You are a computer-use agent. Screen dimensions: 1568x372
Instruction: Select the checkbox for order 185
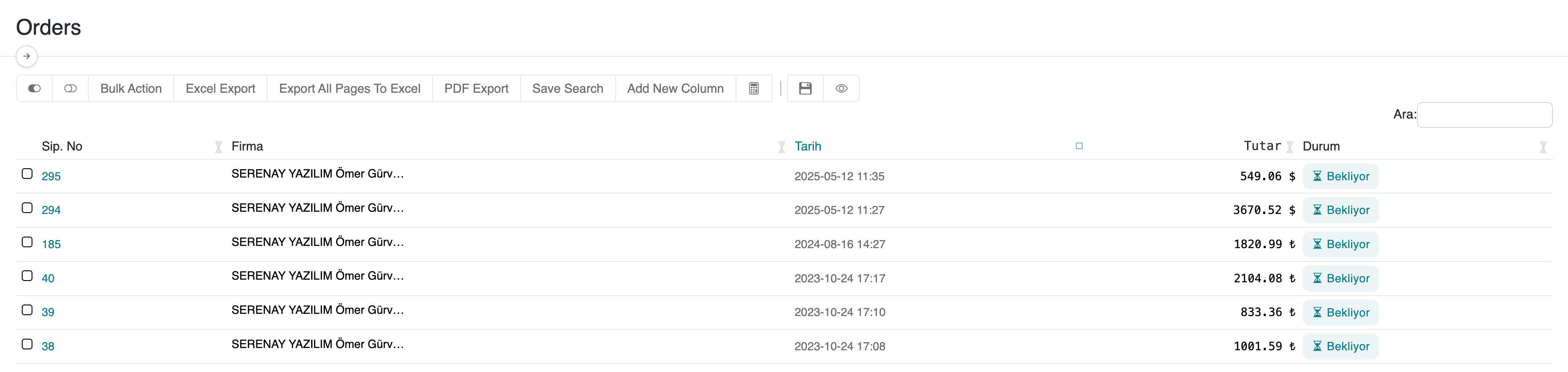(28, 242)
